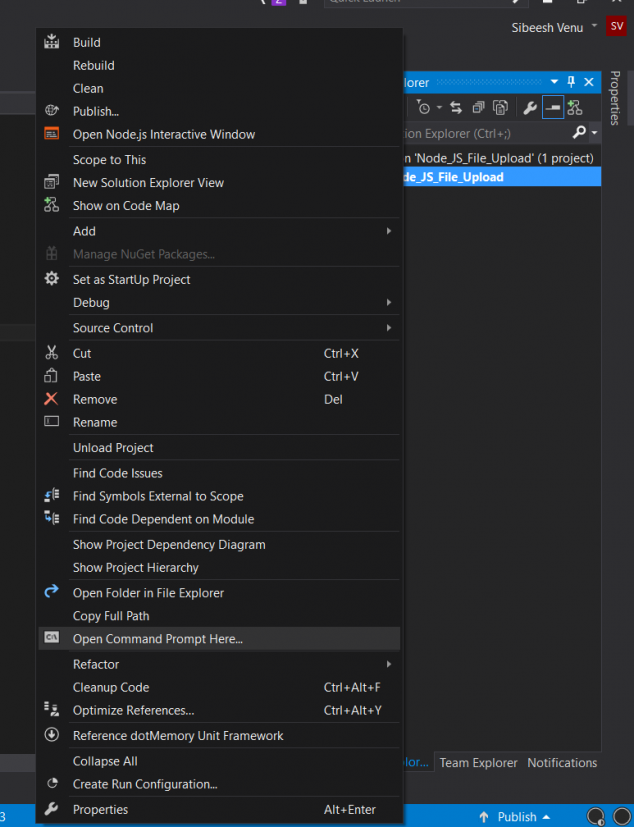Choose Set as StartUp Project
The width and height of the screenshot is (634, 827).
click(x=131, y=279)
